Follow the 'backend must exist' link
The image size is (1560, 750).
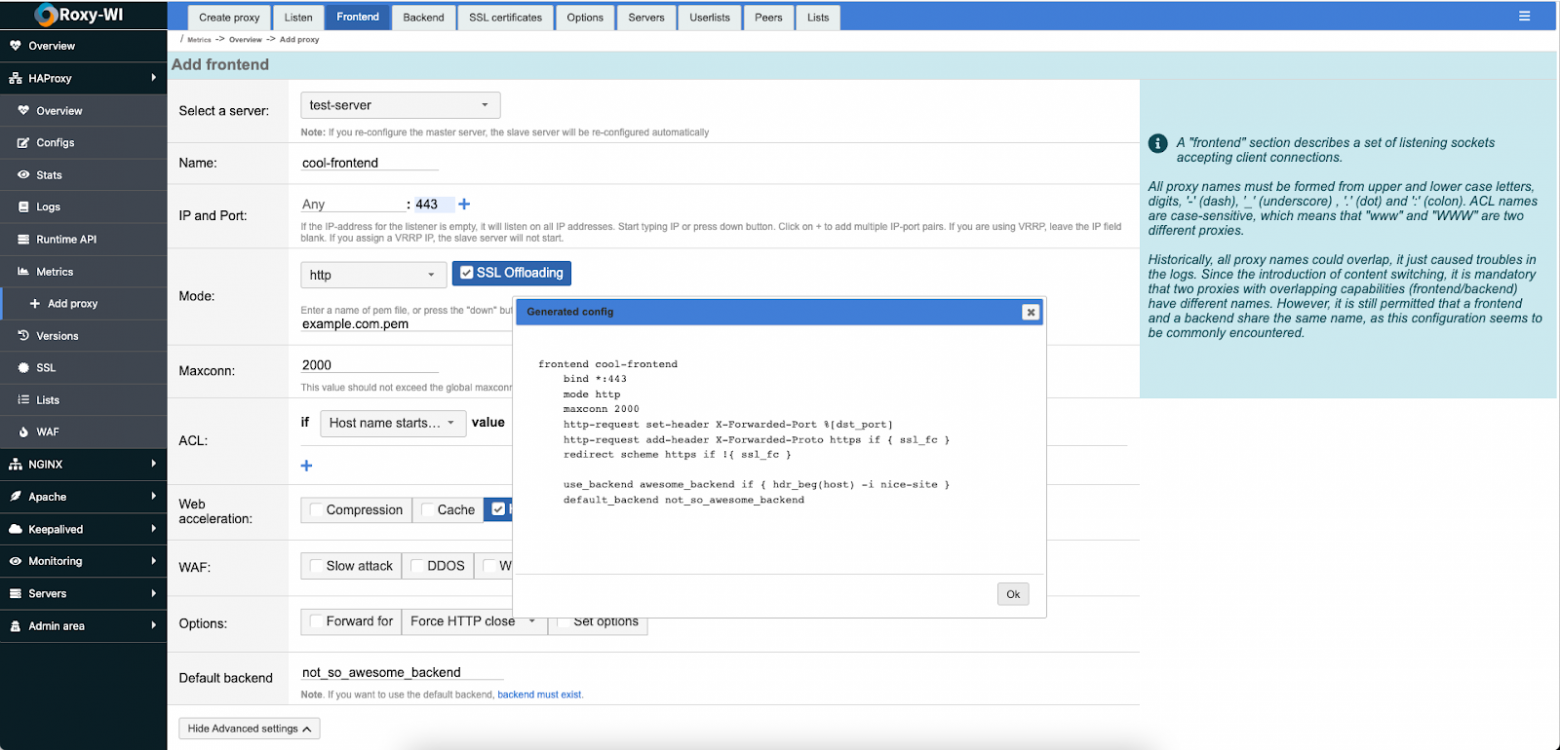(539, 694)
